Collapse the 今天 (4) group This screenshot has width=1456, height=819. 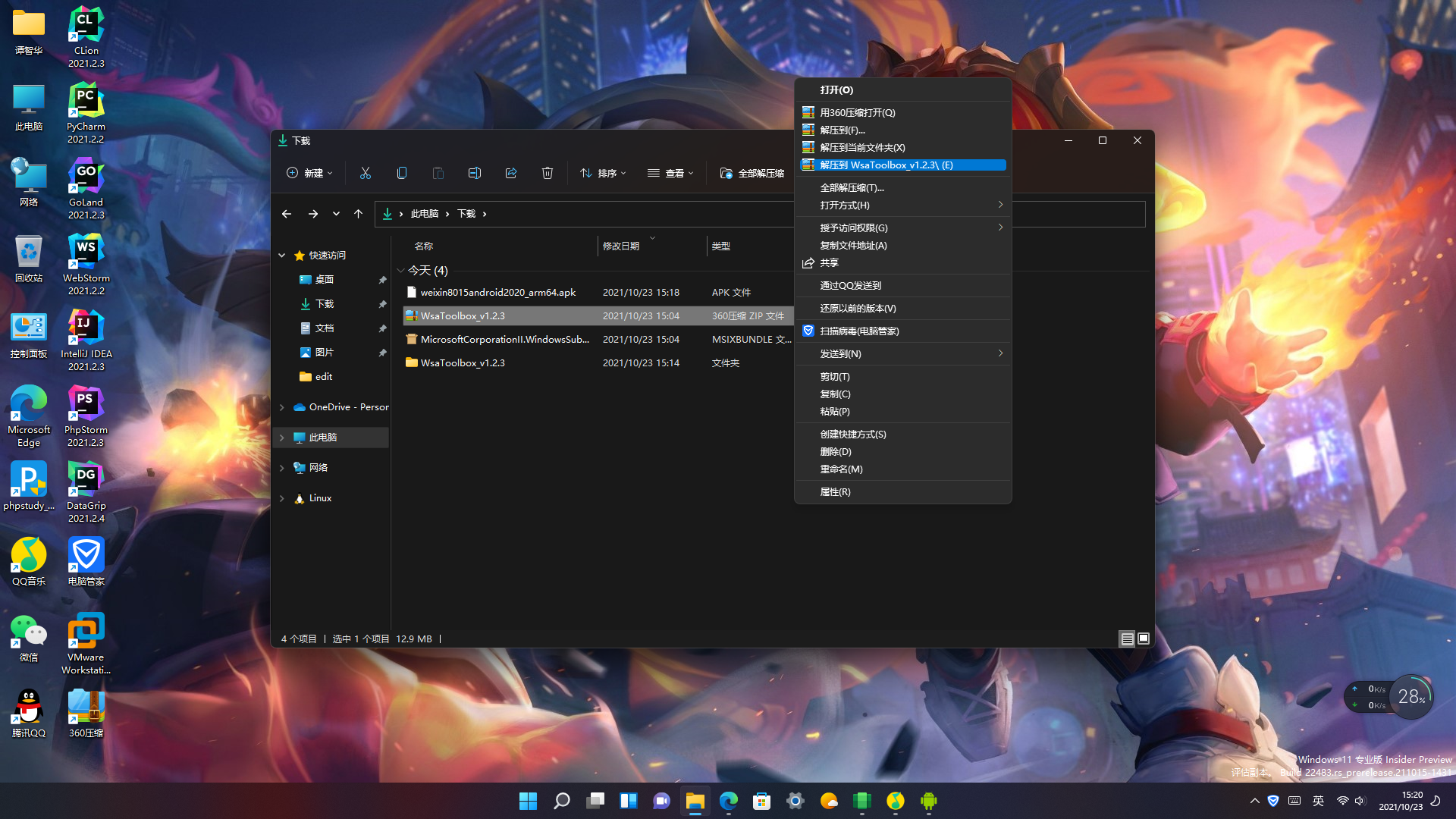[x=400, y=271]
